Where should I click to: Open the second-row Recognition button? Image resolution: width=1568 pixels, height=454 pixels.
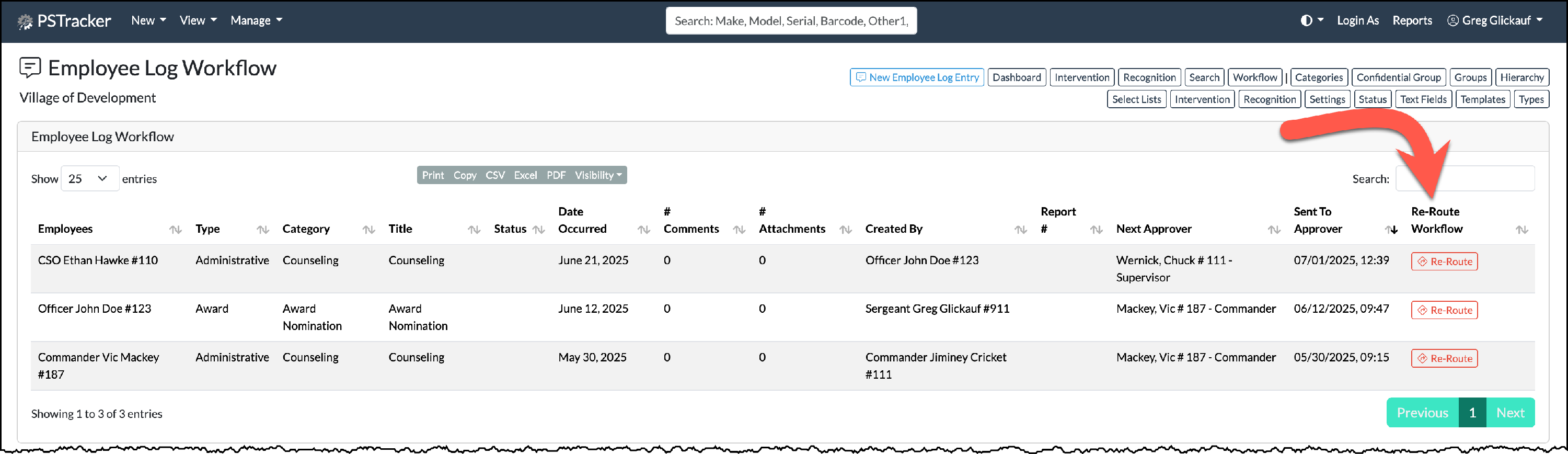click(1269, 99)
